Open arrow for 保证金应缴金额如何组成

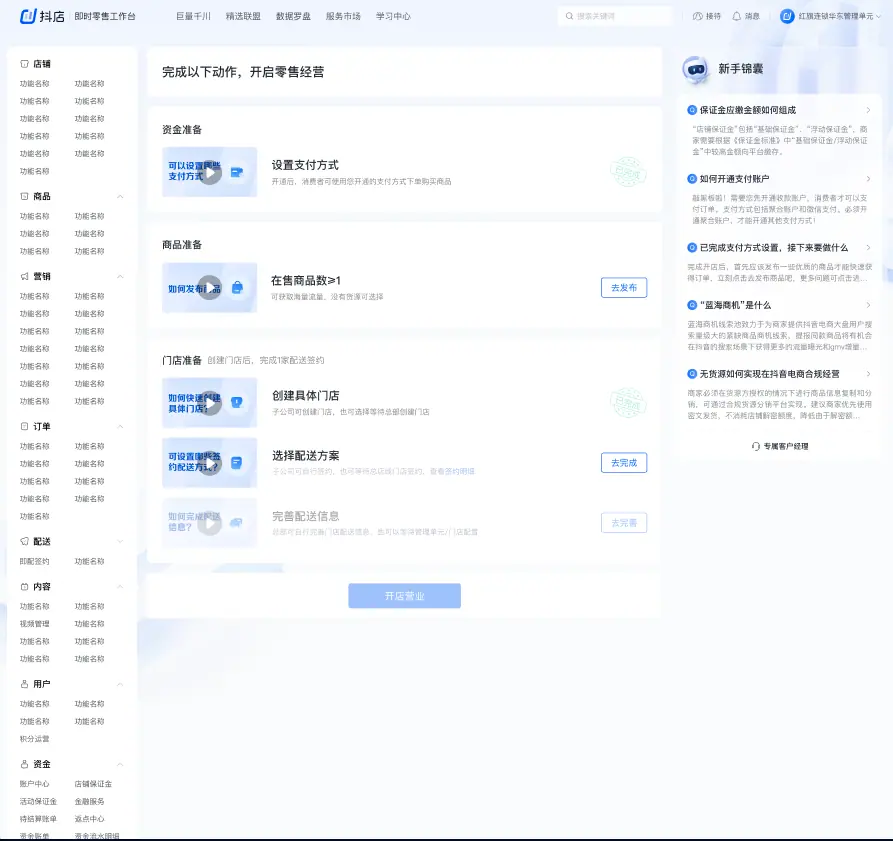point(868,110)
